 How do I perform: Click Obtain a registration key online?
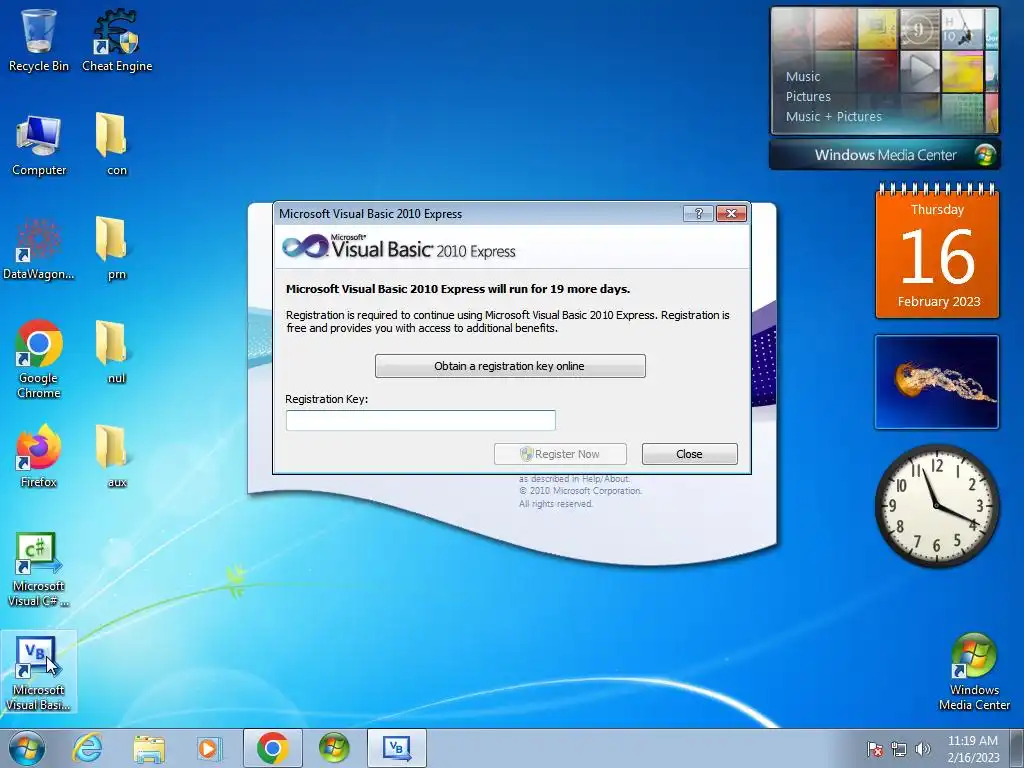[510, 366]
